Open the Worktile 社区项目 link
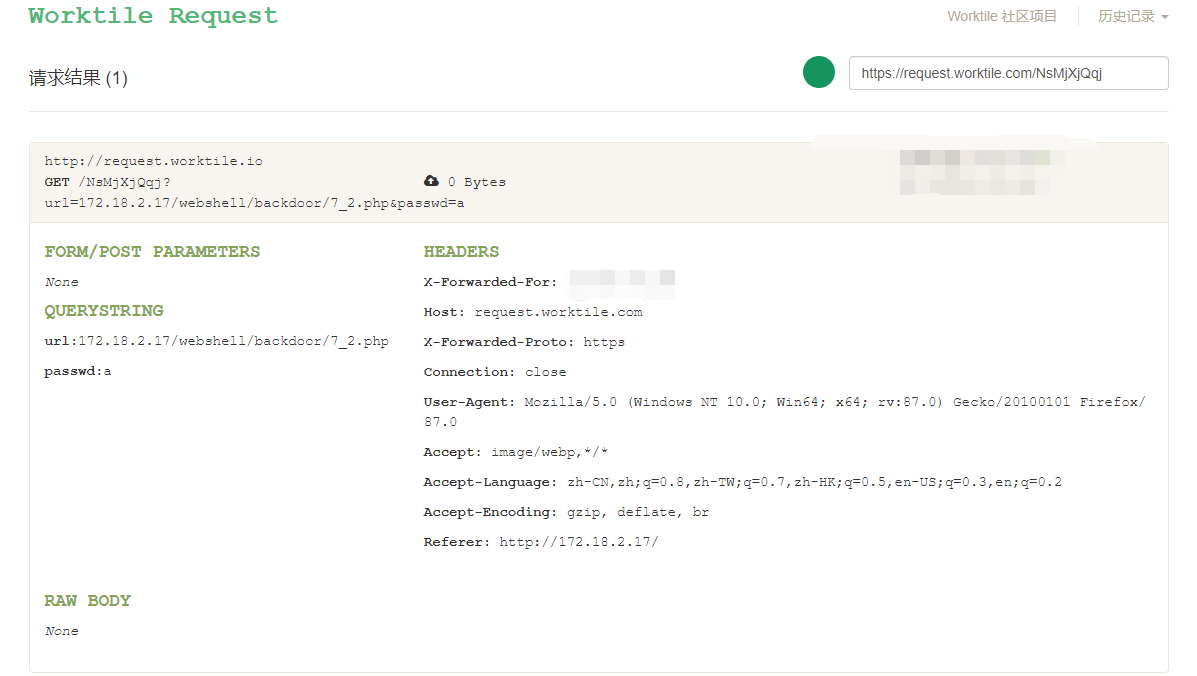The image size is (1197, 676). click(x=1002, y=16)
